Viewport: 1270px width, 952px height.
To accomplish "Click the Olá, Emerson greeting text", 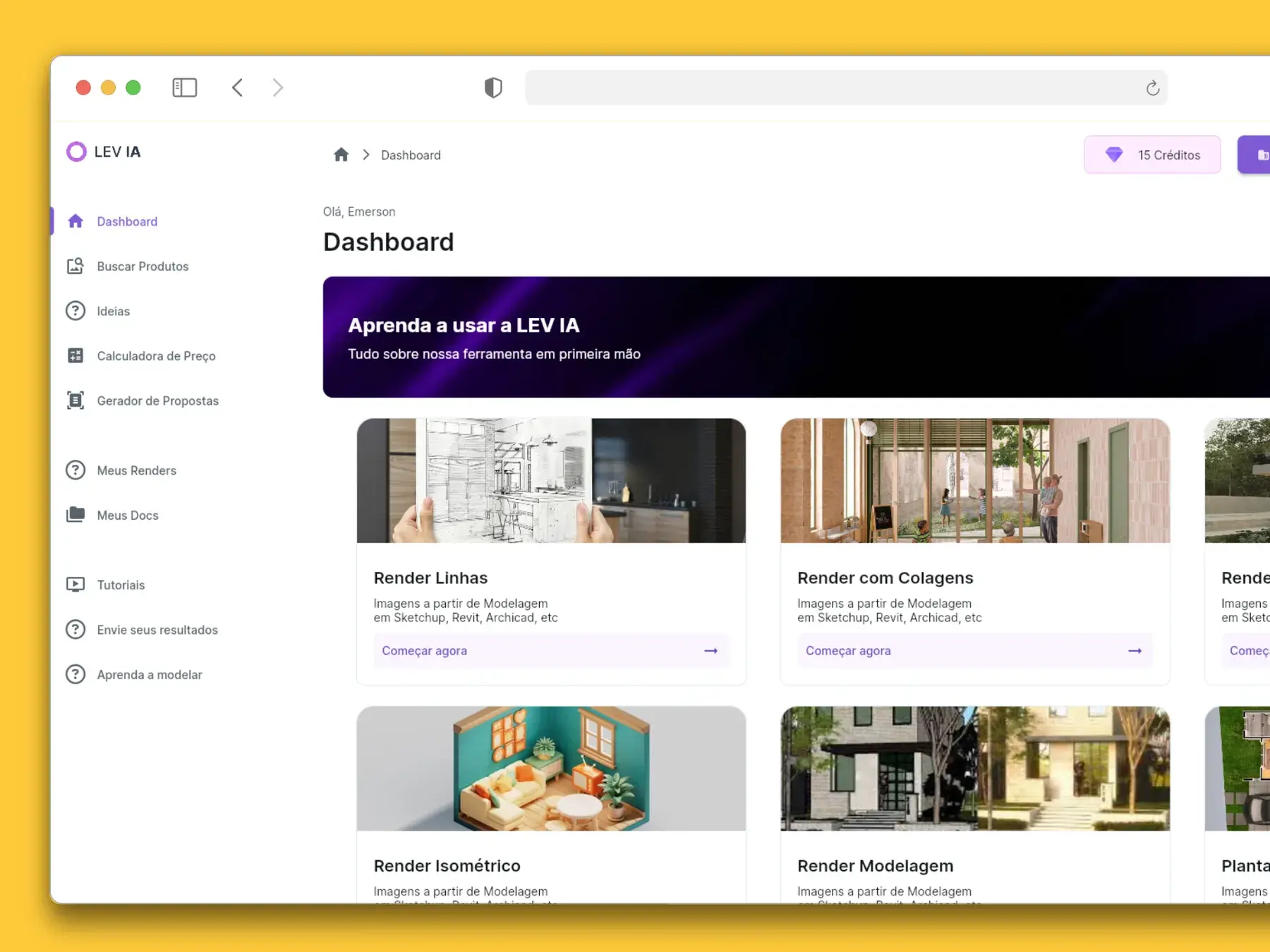I will (359, 212).
